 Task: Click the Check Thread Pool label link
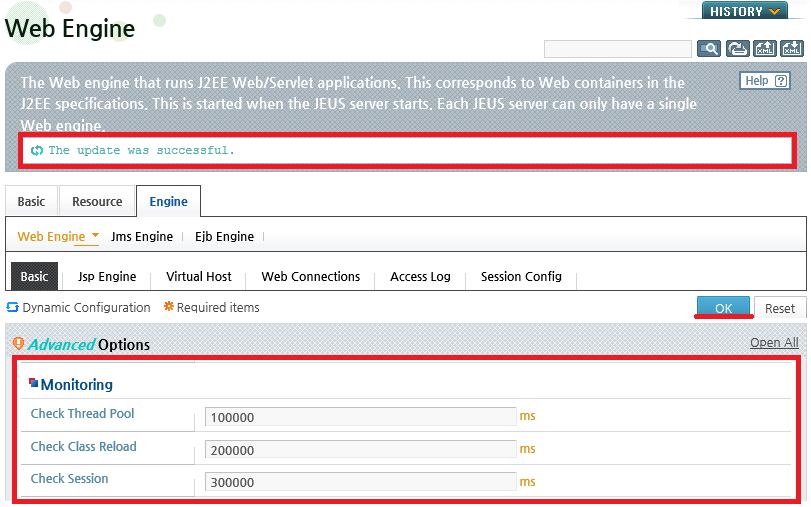point(82,413)
